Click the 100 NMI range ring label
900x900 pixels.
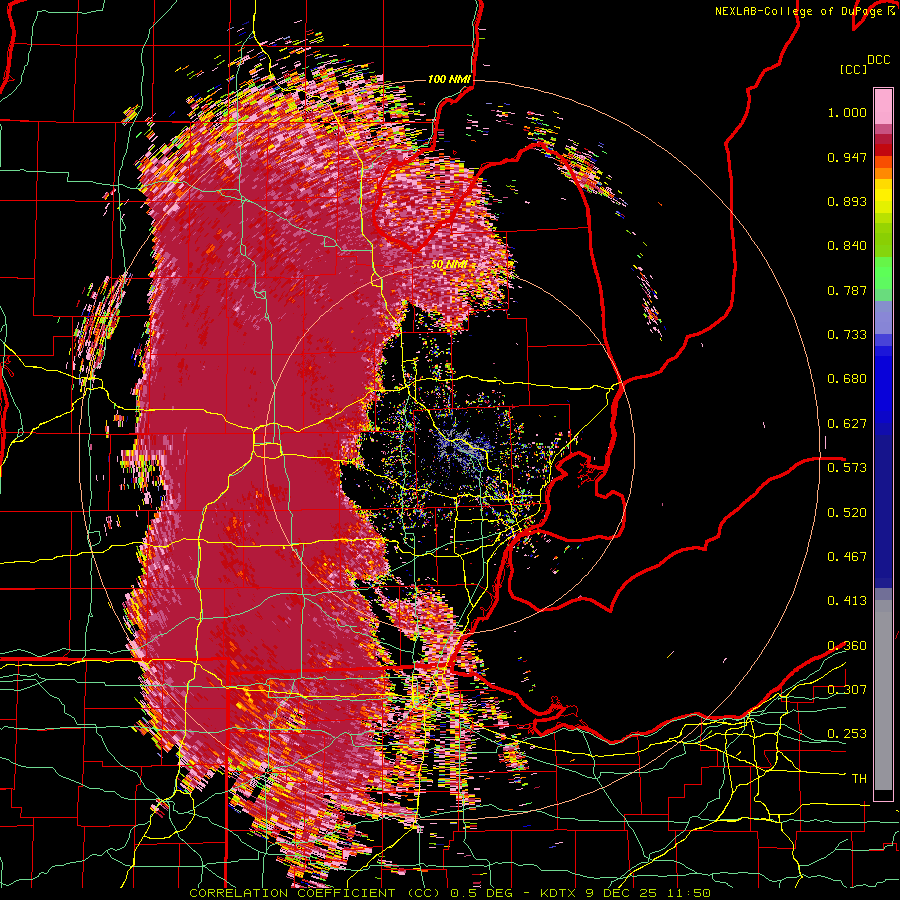click(450, 79)
